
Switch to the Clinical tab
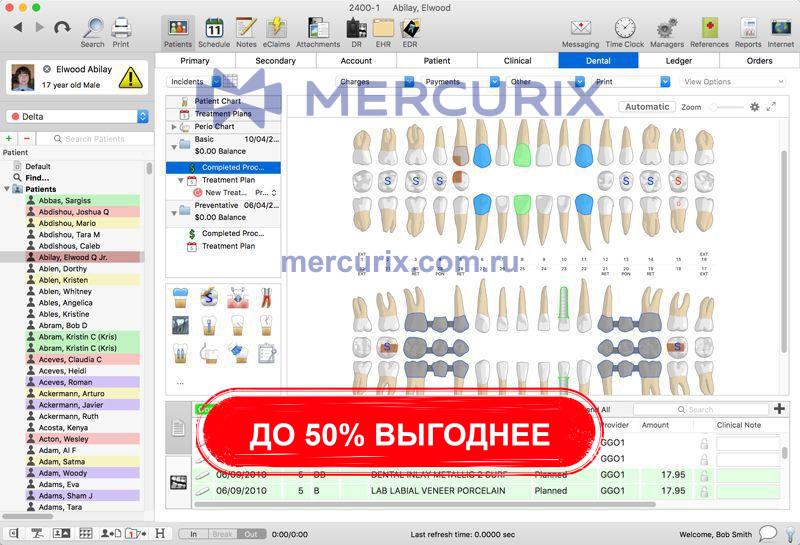pos(517,60)
